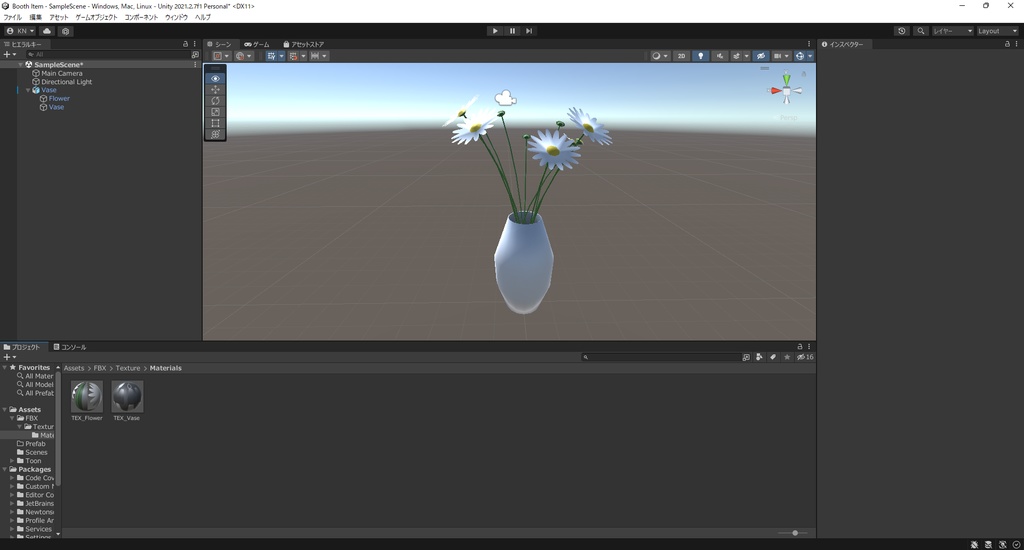Click favorites star icon in Project toolbar
Image resolution: width=1024 pixels, height=550 pixels.
(x=787, y=357)
